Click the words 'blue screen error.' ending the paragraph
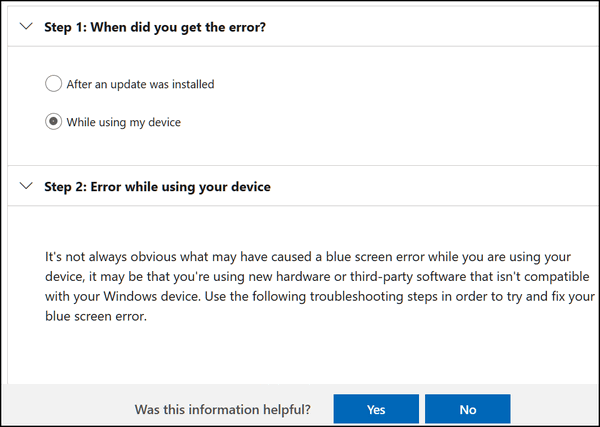This screenshot has height=427, width=600. [x=96, y=316]
